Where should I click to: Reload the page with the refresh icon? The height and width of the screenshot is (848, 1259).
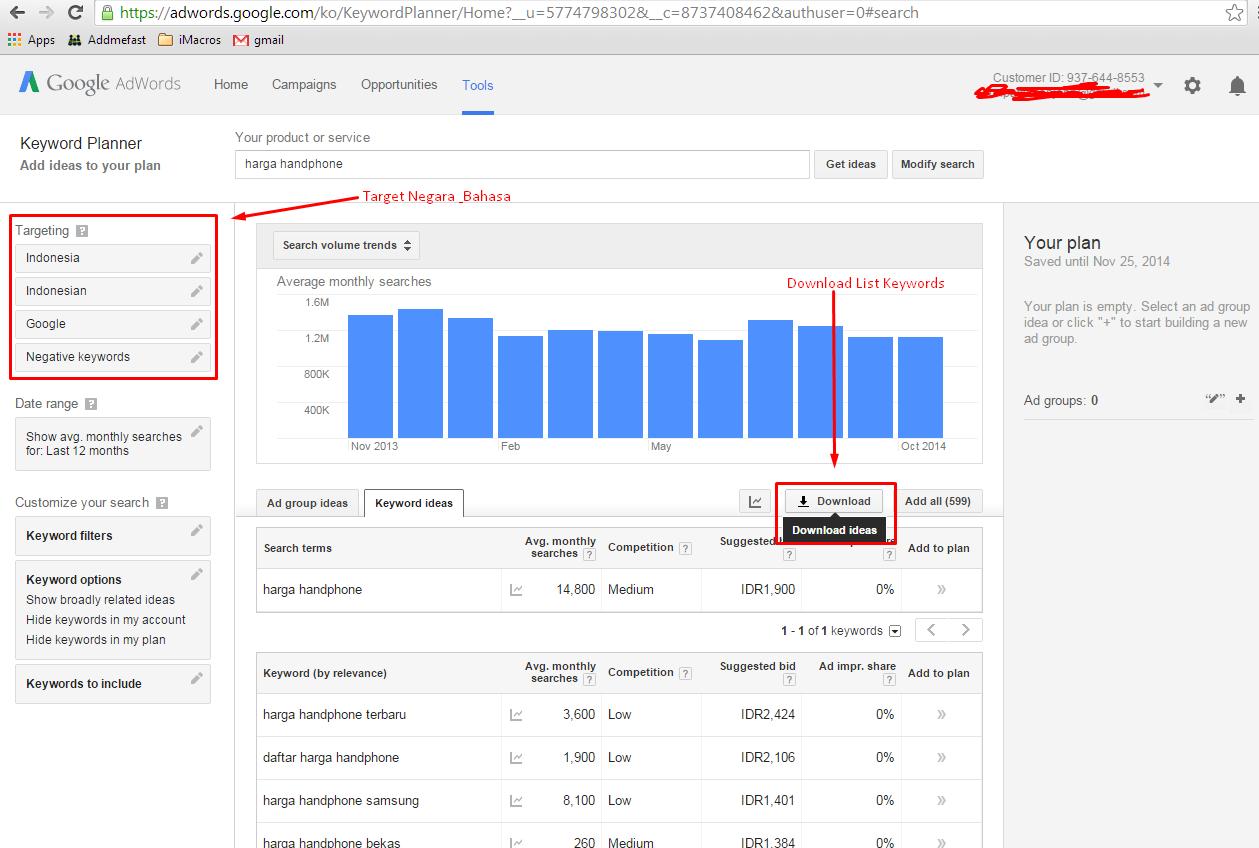[75, 13]
